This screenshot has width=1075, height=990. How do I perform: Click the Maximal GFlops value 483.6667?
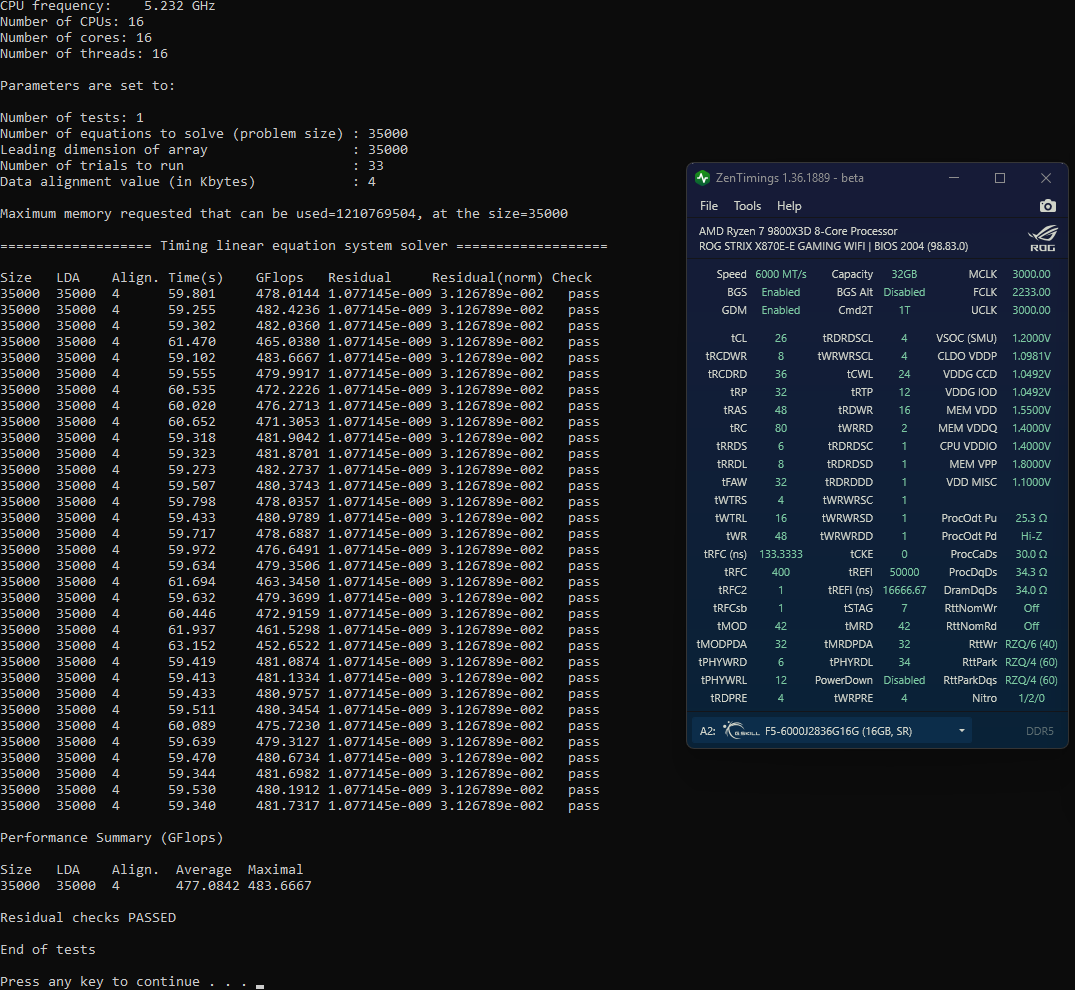tap(280, 885)
